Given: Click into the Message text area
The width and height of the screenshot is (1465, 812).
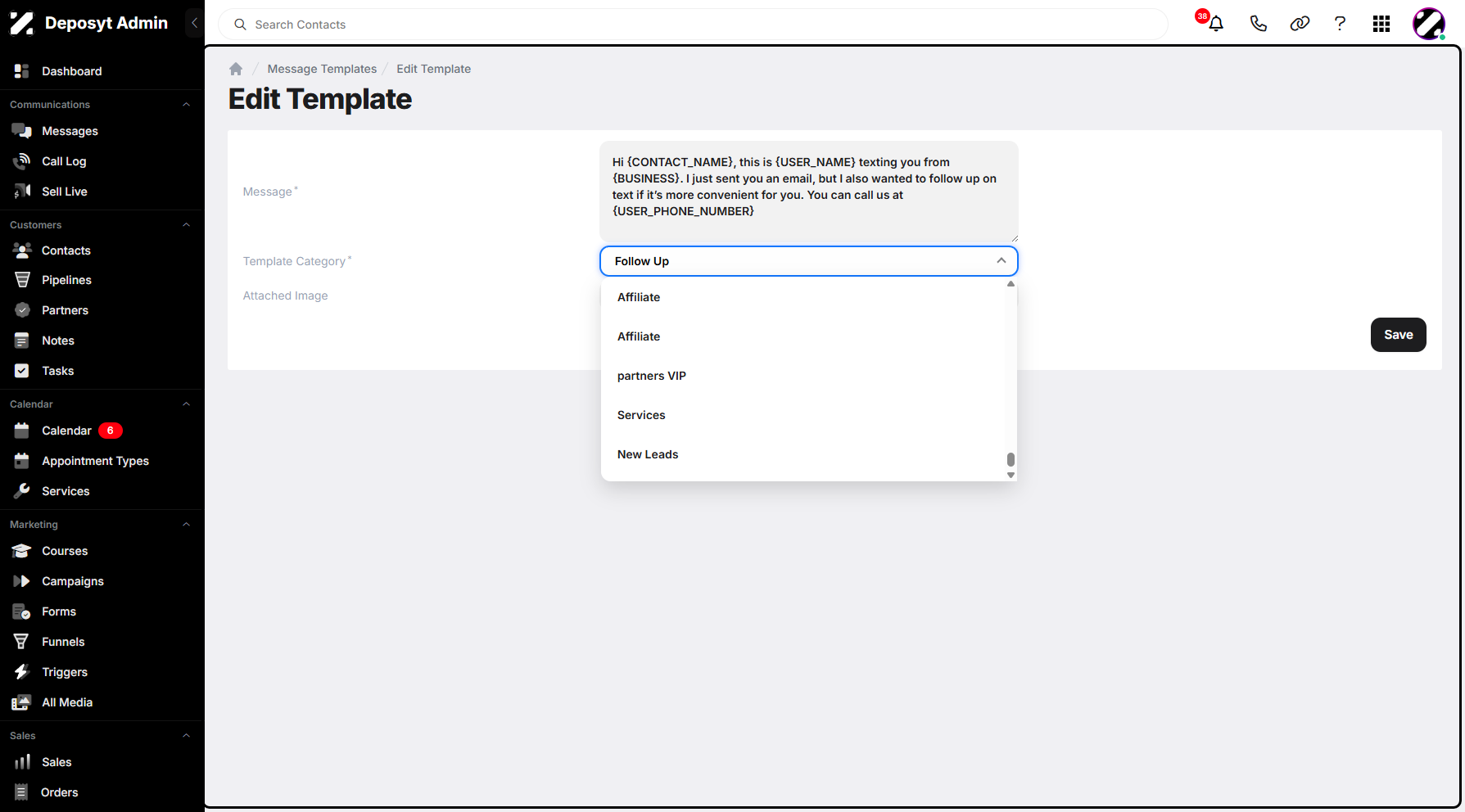Looking at the screenshot, I should 809,192.
